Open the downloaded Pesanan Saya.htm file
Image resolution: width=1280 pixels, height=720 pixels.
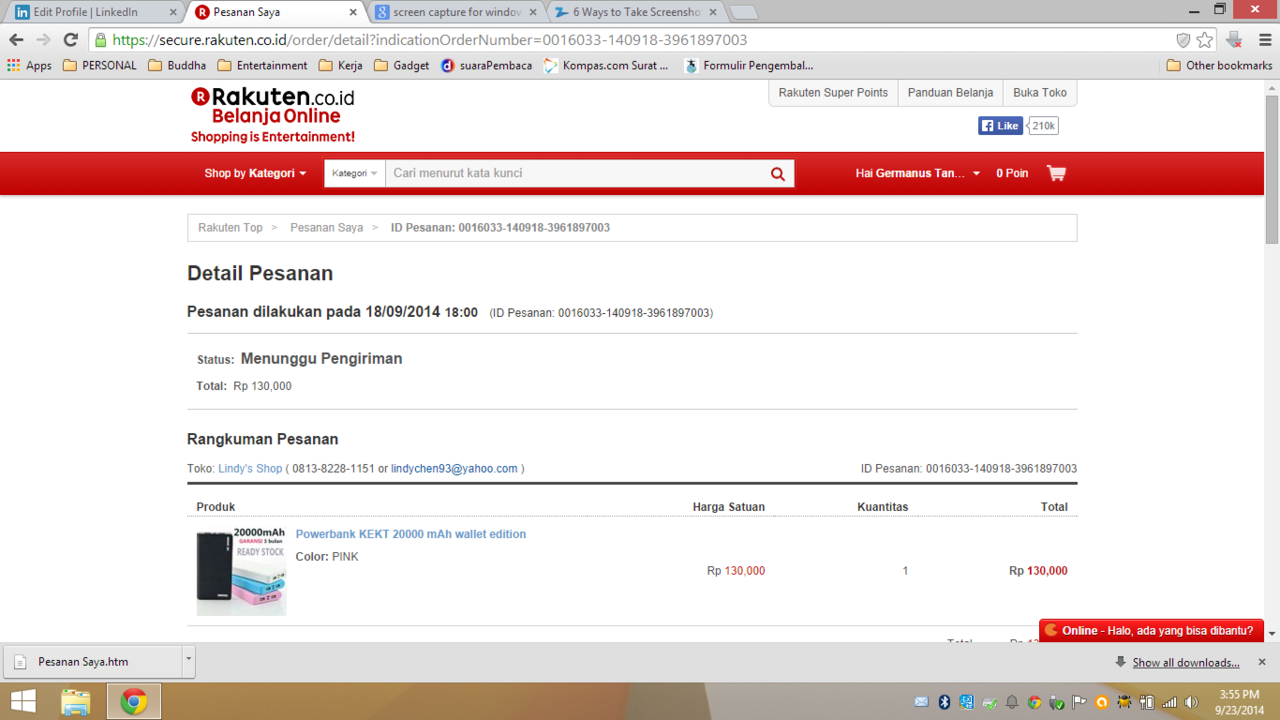coord(94,661)
